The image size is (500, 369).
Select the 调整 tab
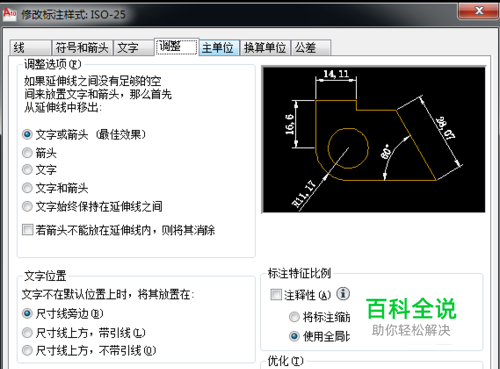177,46
